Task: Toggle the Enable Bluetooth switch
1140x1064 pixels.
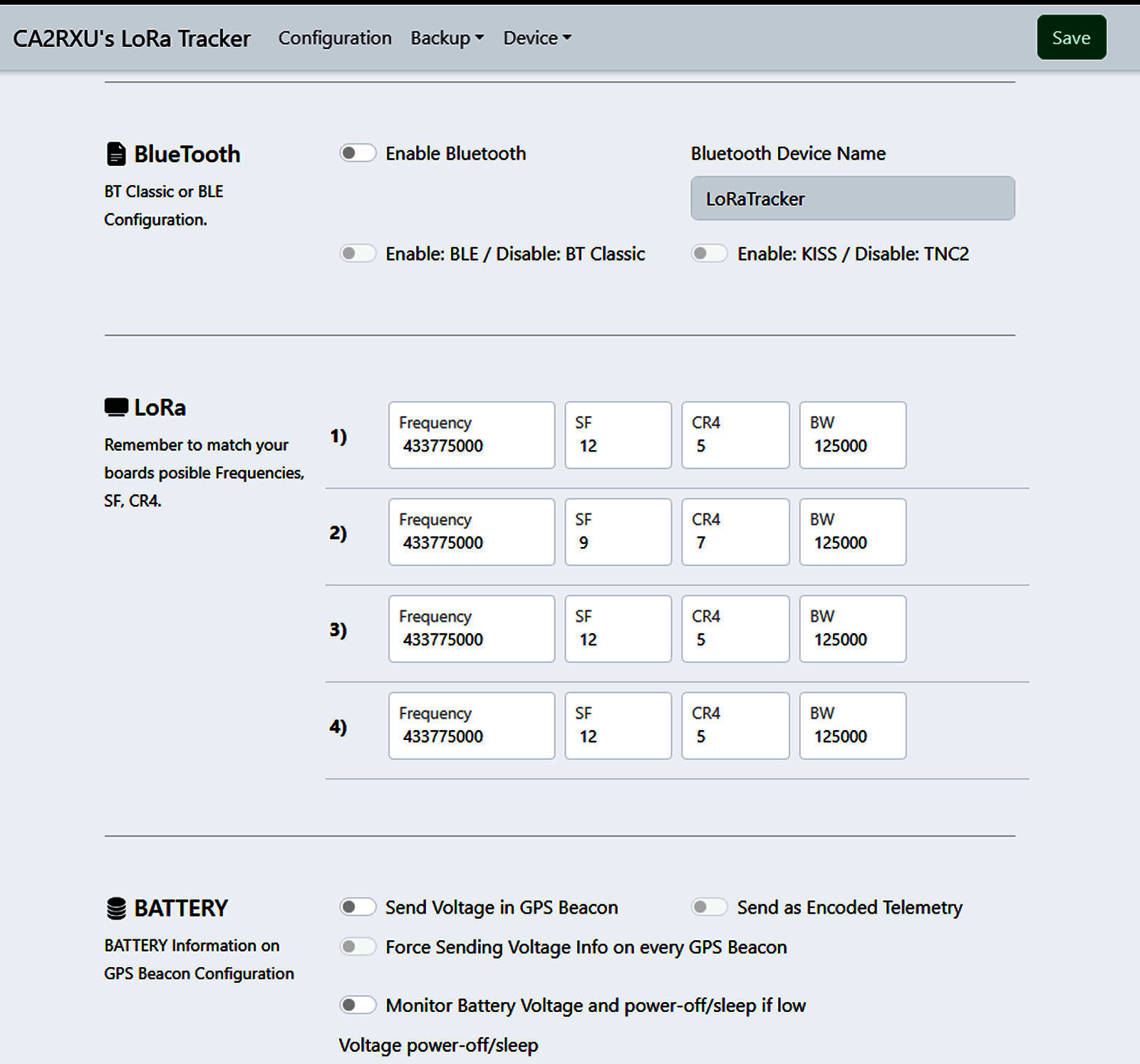Action: 358,153
